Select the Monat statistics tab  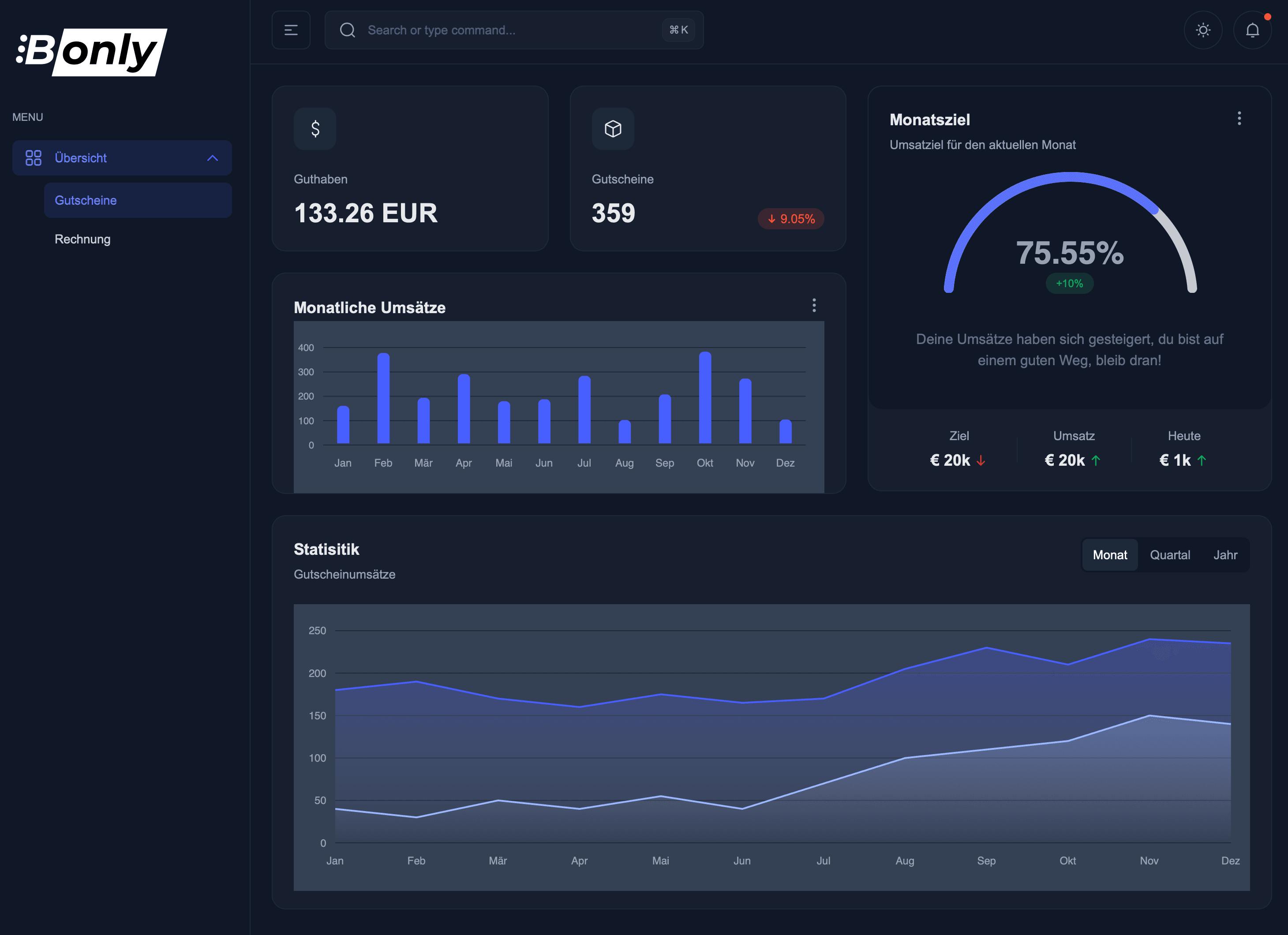[x=1110, y=555]
